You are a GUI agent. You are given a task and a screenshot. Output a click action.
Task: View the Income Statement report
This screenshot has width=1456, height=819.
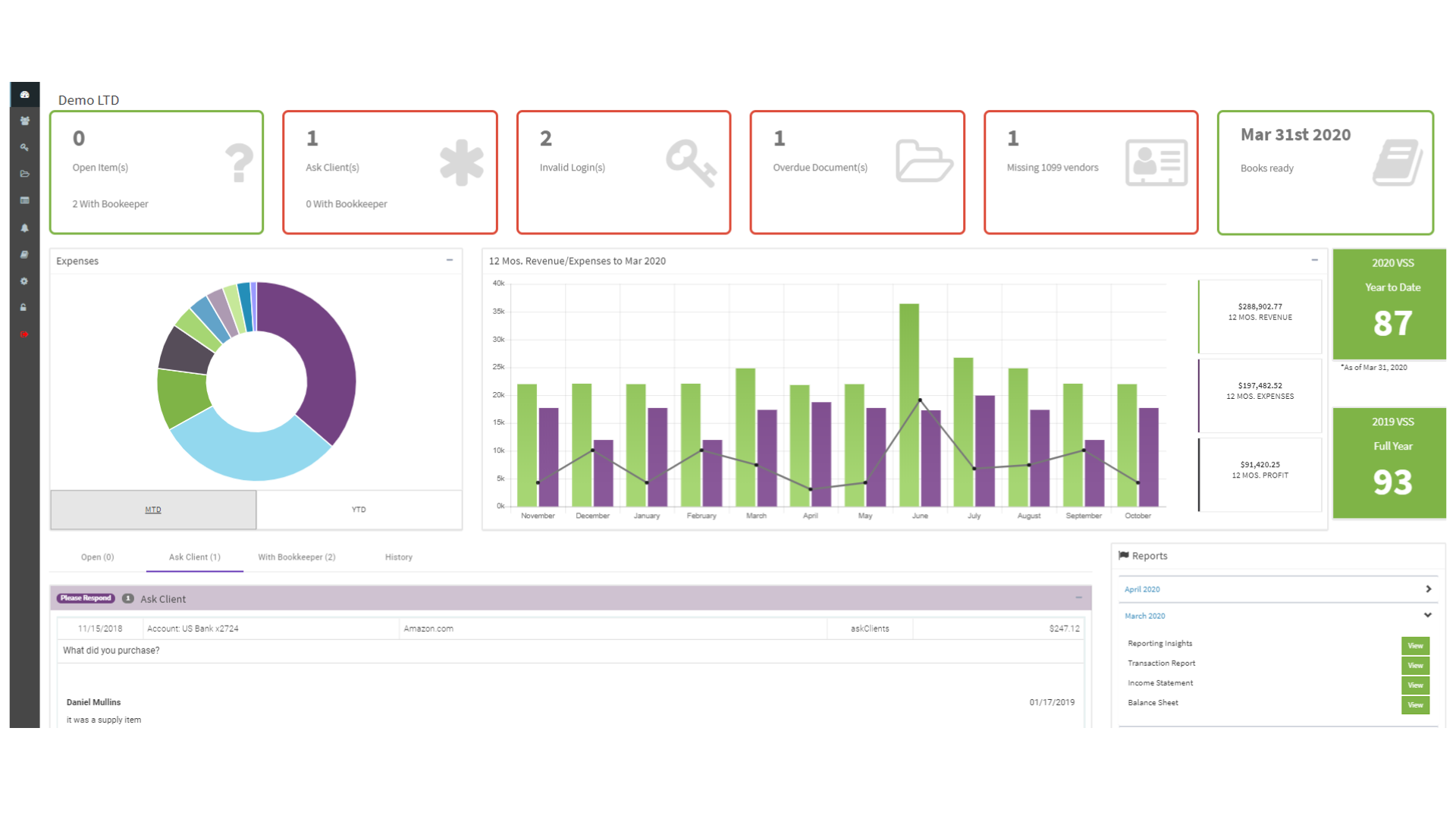(1414, 685)
